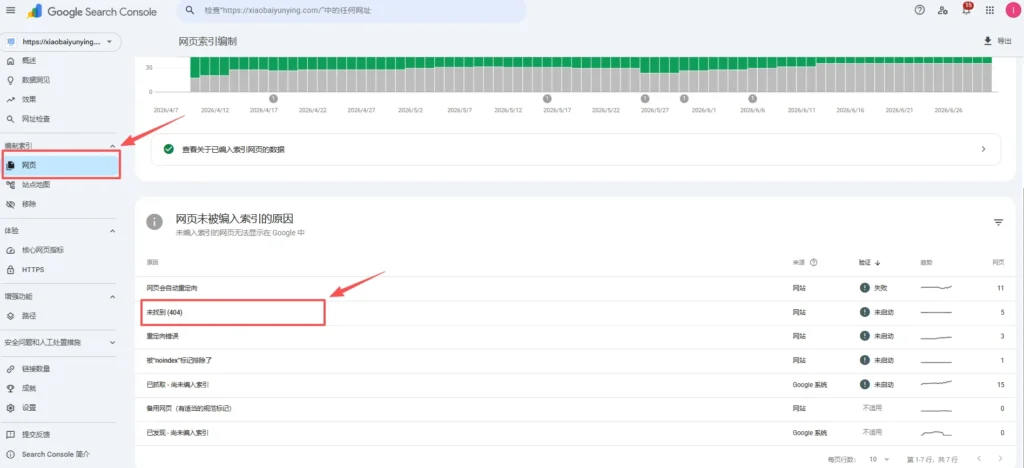Sort by the 验证 column header
This screenshot has width=1024, height=468.
click(869, 262)
